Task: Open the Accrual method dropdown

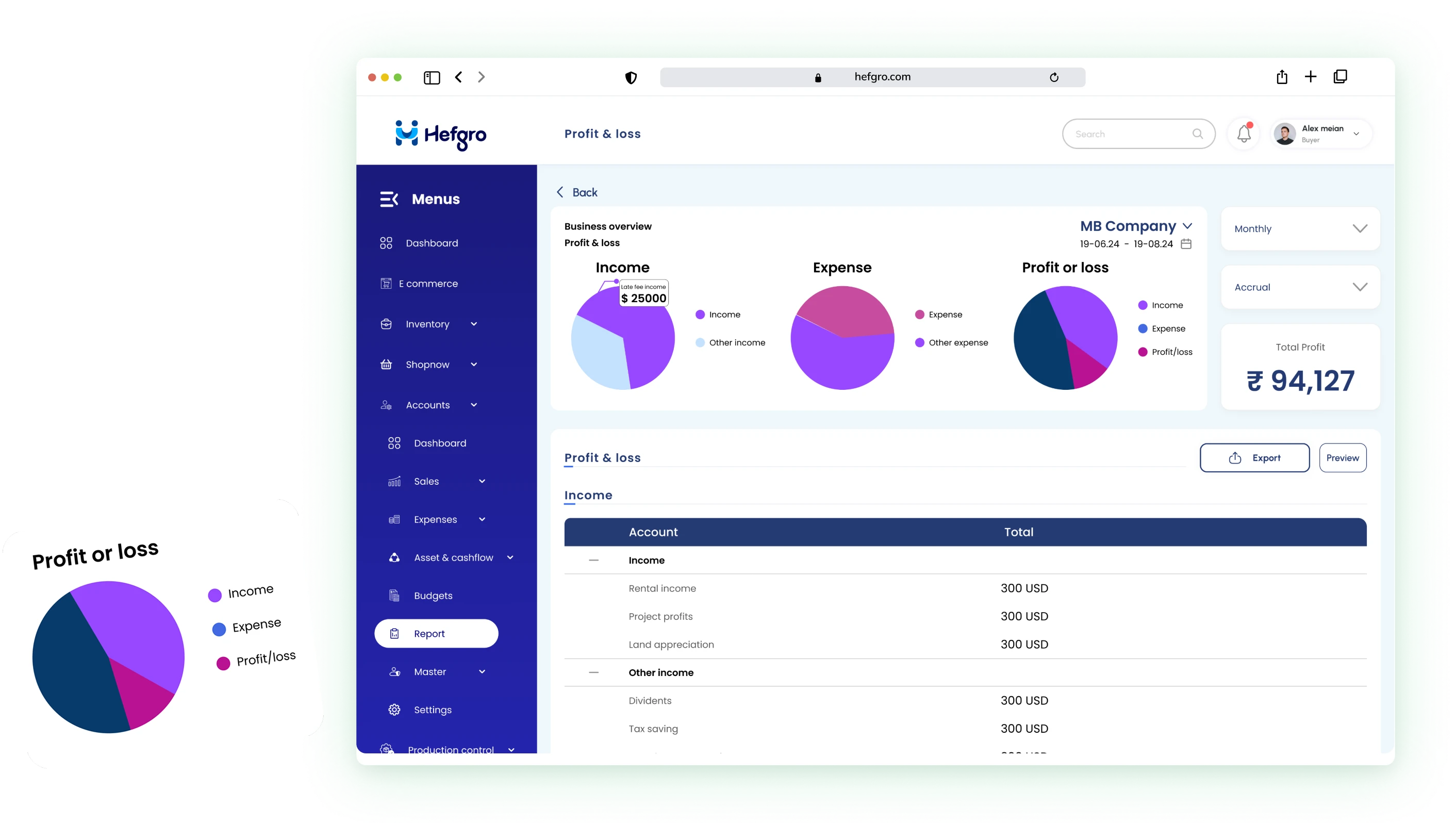Action: [x=1300, y=287]
